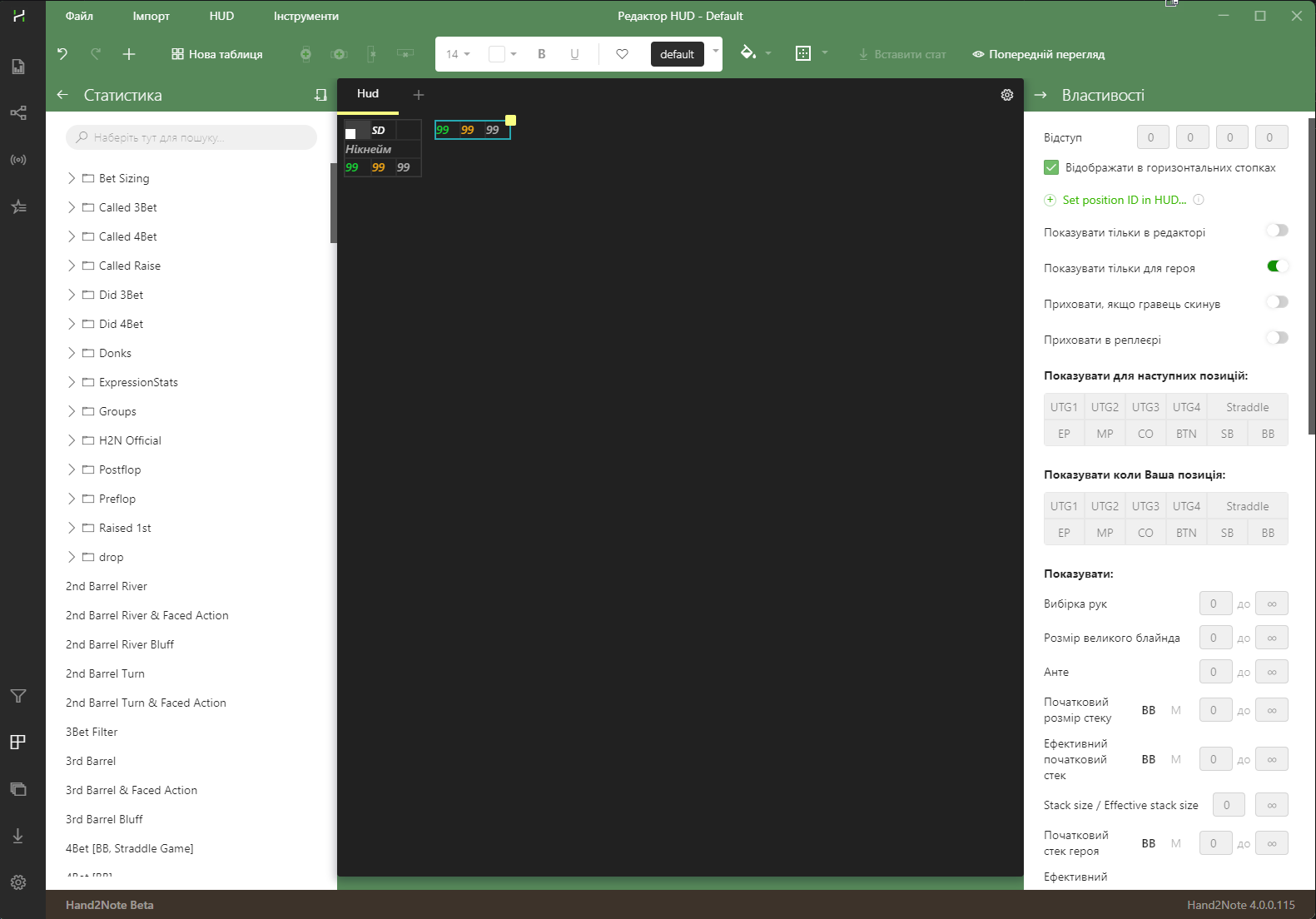This screenshot has width=1316, height=919.
Task: Open HUD editor settings gear
Action: 1007,95
